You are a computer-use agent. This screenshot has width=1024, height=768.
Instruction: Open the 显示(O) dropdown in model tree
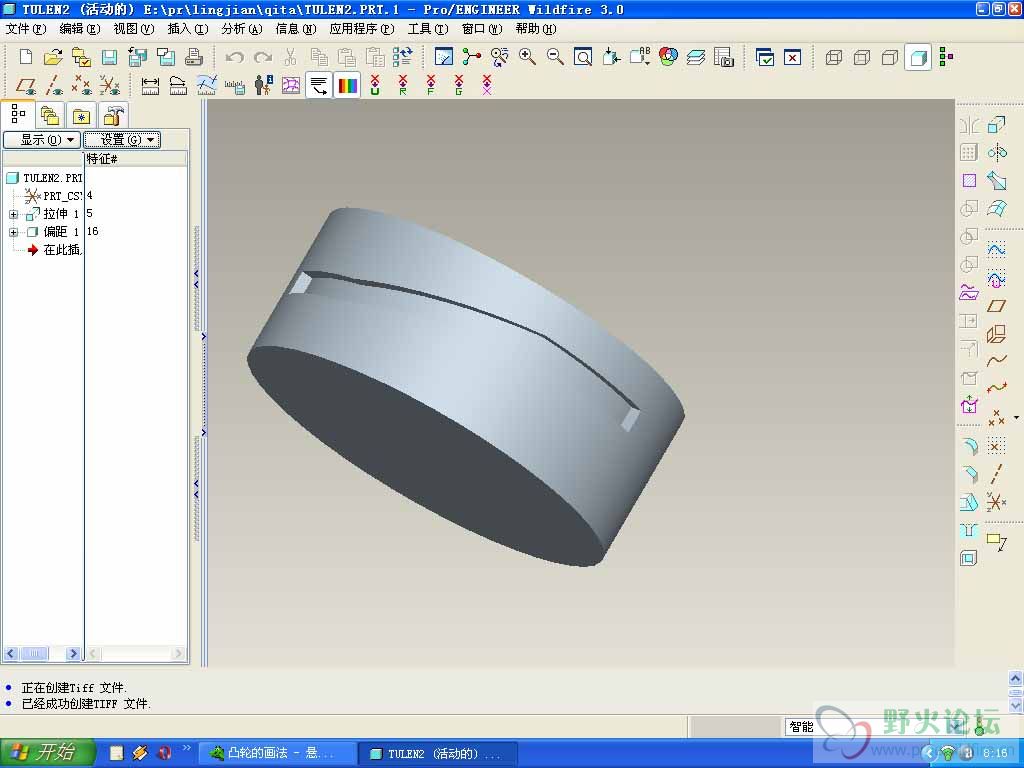42,140
